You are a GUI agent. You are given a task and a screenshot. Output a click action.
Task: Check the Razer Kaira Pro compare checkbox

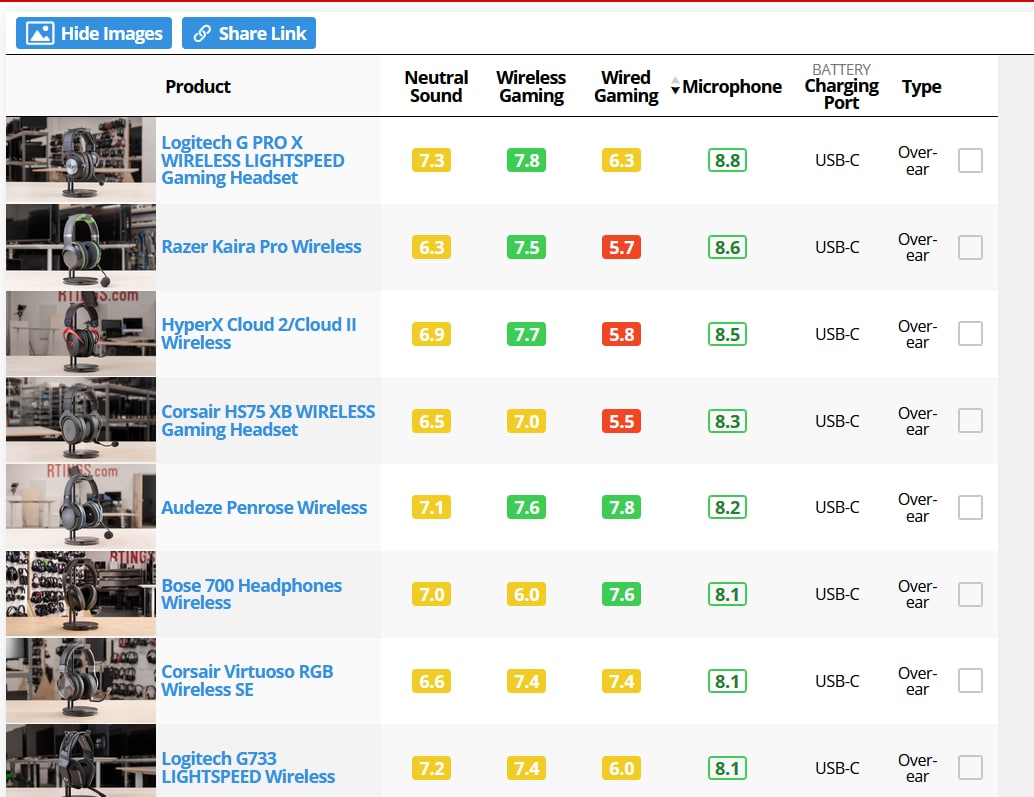pyautogui.click(x=970, y=247)
